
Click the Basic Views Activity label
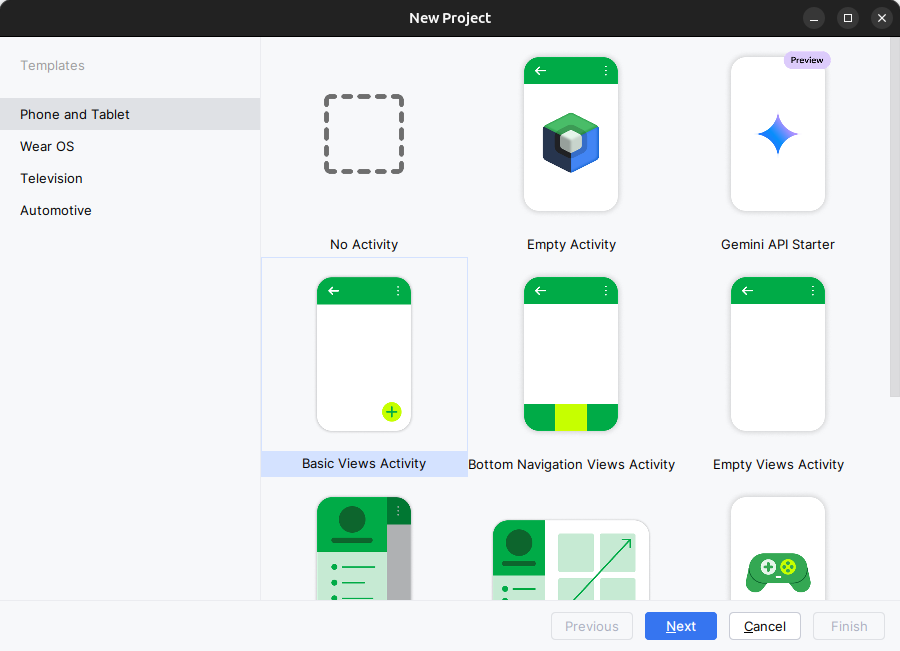point(364,464)
